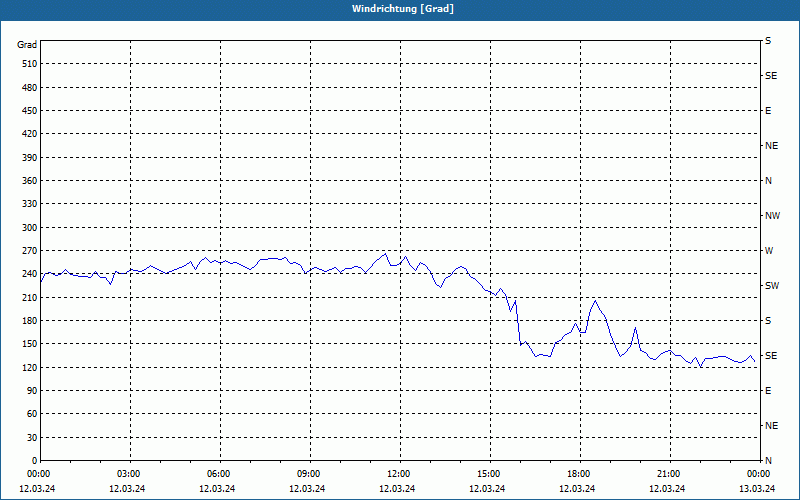The width and height of the screenshot is (800, 500).
Task: Select the 270 degree axis label
Action: click(30, 251)
